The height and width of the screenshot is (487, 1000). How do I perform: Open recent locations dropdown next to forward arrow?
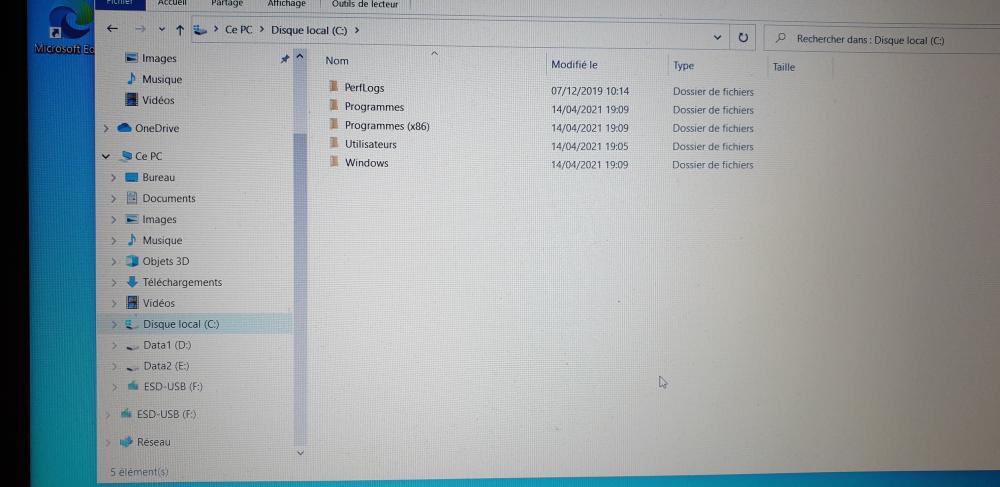pos(161,29)
